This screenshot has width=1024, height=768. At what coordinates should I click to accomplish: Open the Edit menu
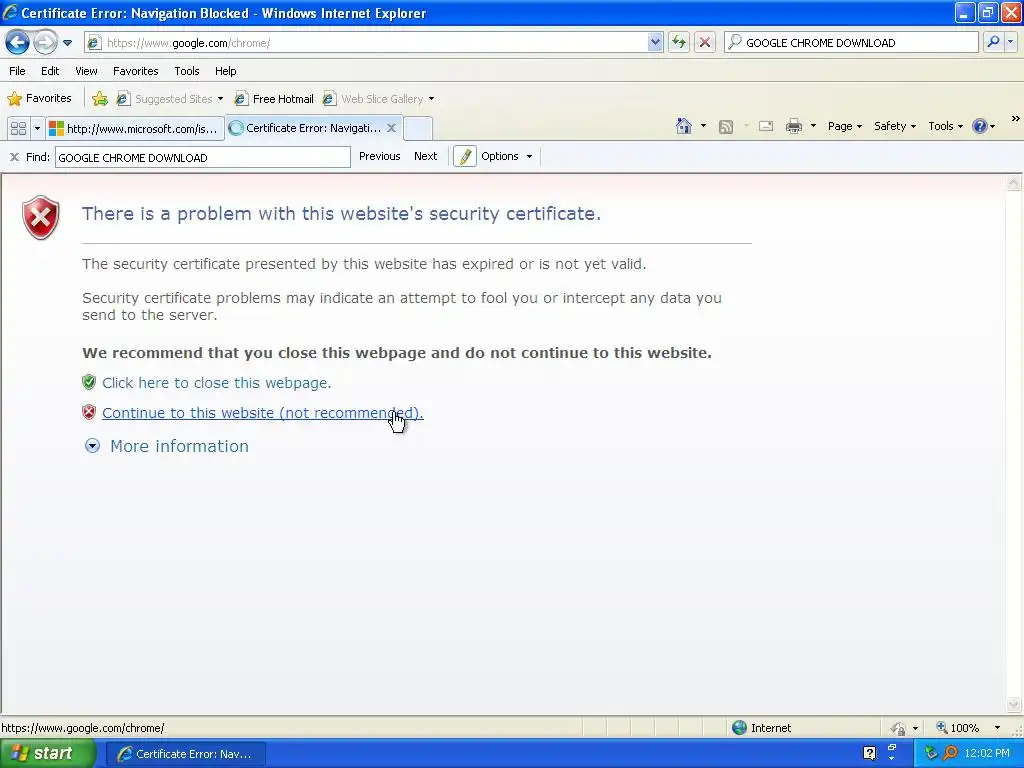(50, 71)
